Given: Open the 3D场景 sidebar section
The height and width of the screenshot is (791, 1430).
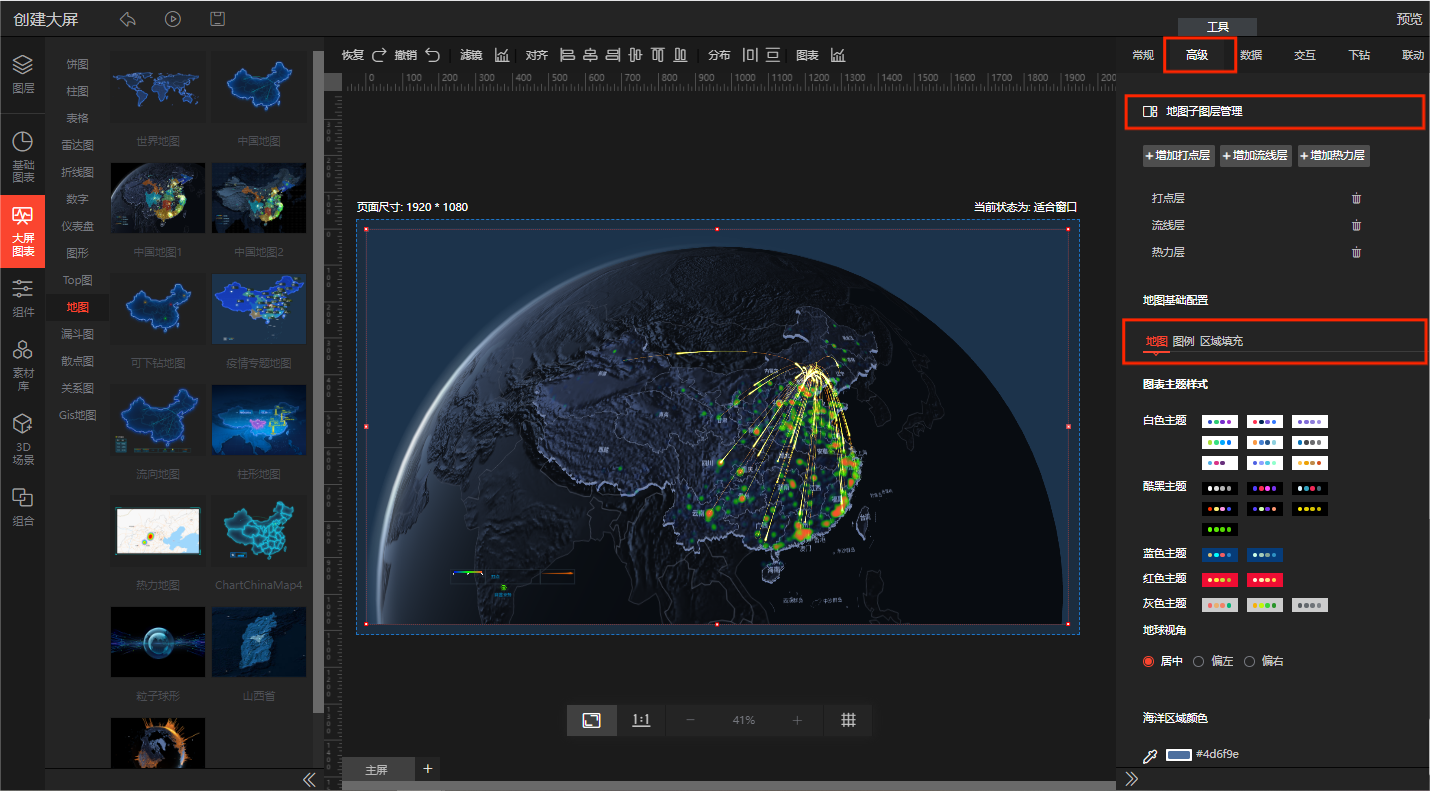Looking at the screenshot, I should [22, 440].
